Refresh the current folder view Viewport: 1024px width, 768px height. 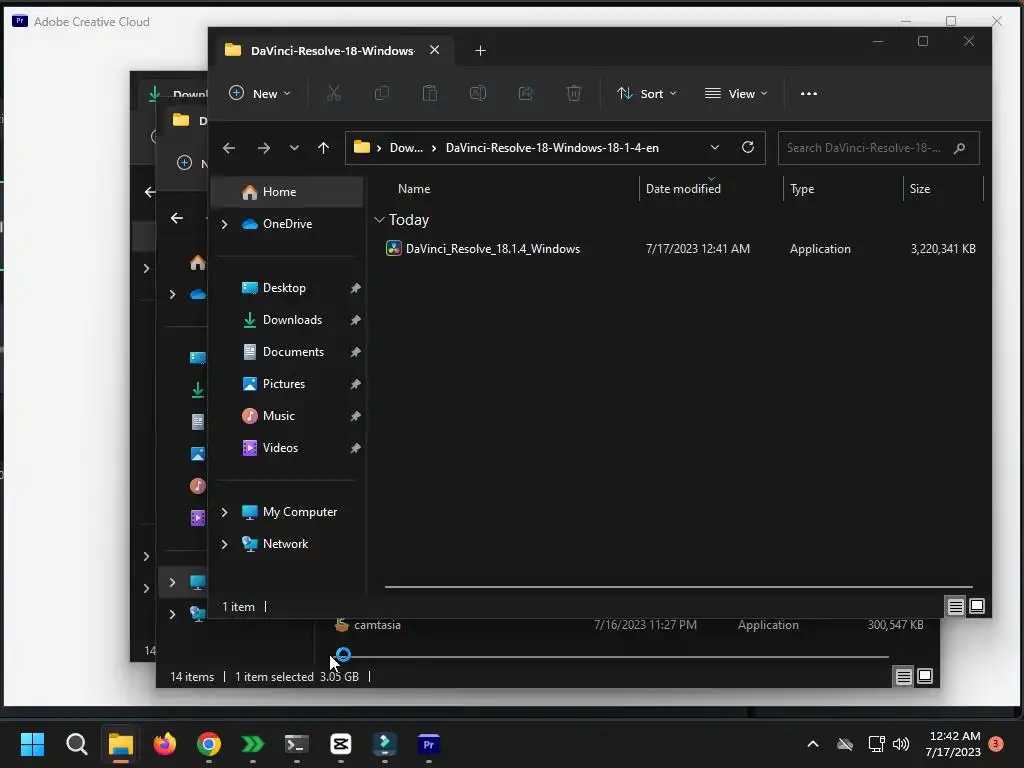point(748,147)
